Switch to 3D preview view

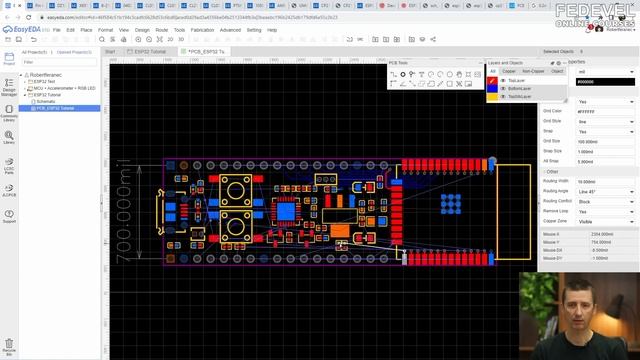click(181, 40)
